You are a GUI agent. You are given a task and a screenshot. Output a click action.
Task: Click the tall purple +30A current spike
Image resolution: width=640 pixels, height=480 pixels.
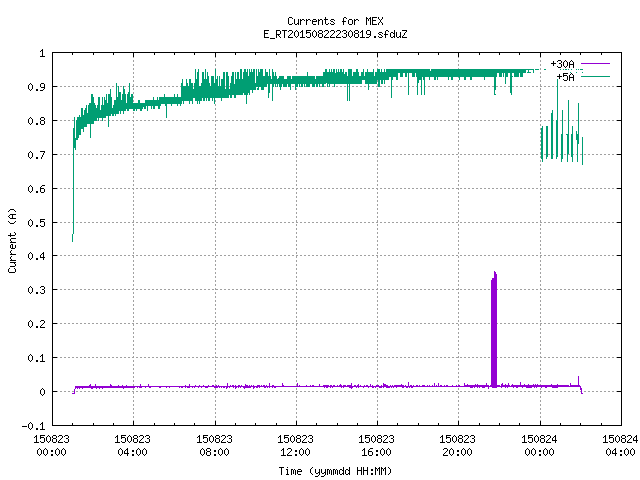494,330
